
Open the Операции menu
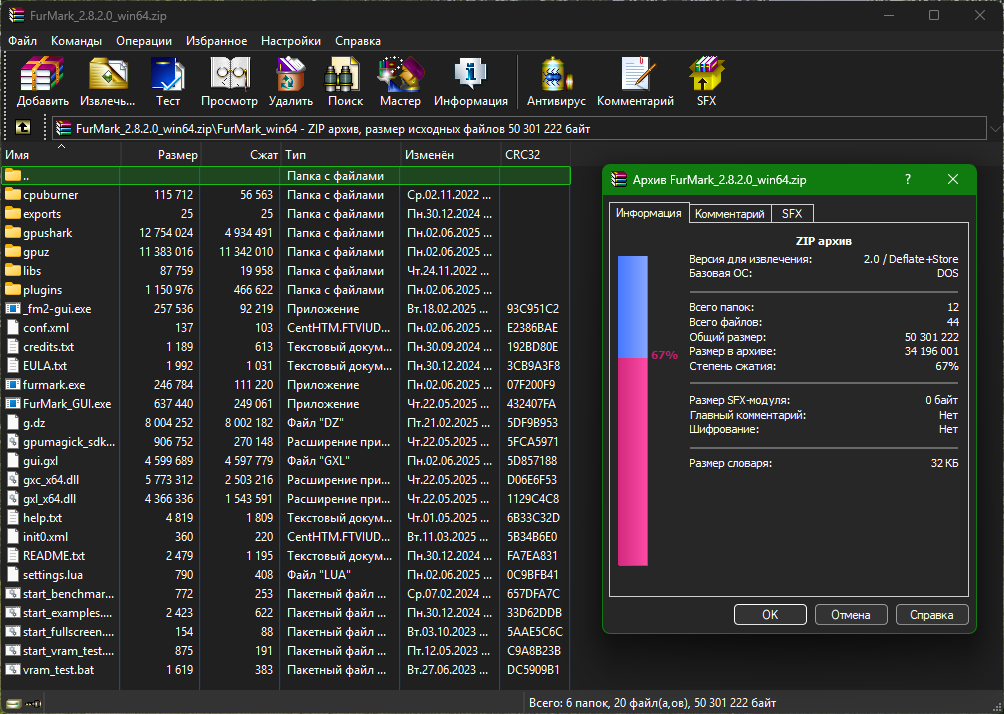144,41
